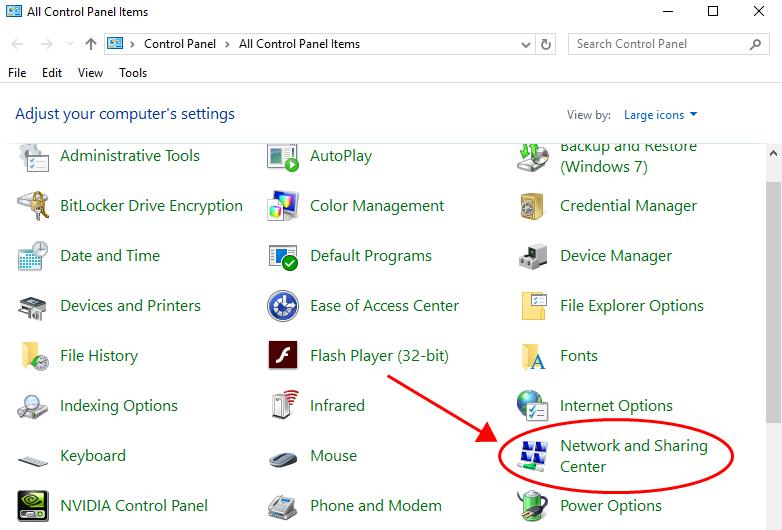The height and width of the screenshot is (530, 782).
Task: Open the Backup and Restore icon
Action: coord(533,157)
